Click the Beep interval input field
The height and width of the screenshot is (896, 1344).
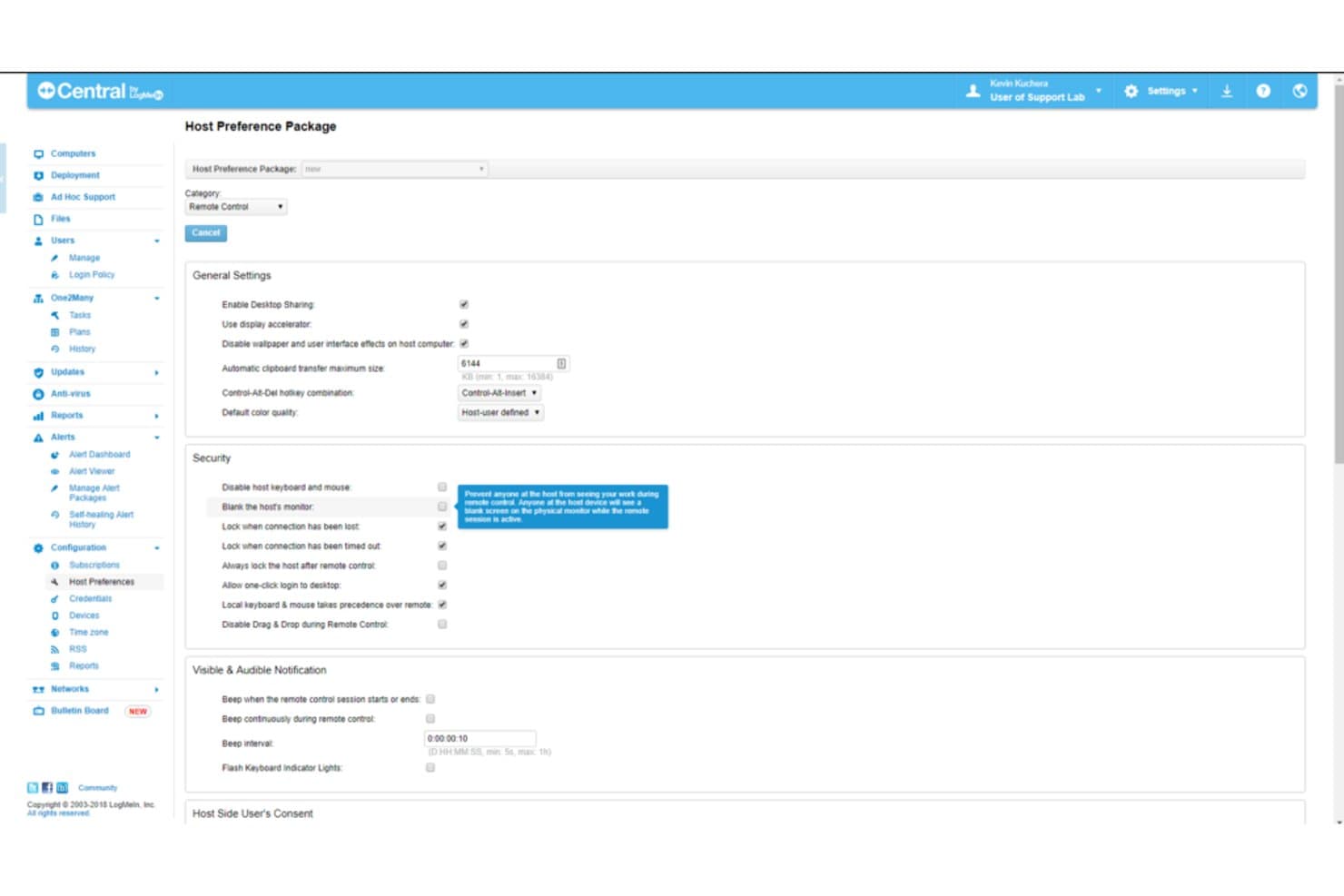click(479, 739)
